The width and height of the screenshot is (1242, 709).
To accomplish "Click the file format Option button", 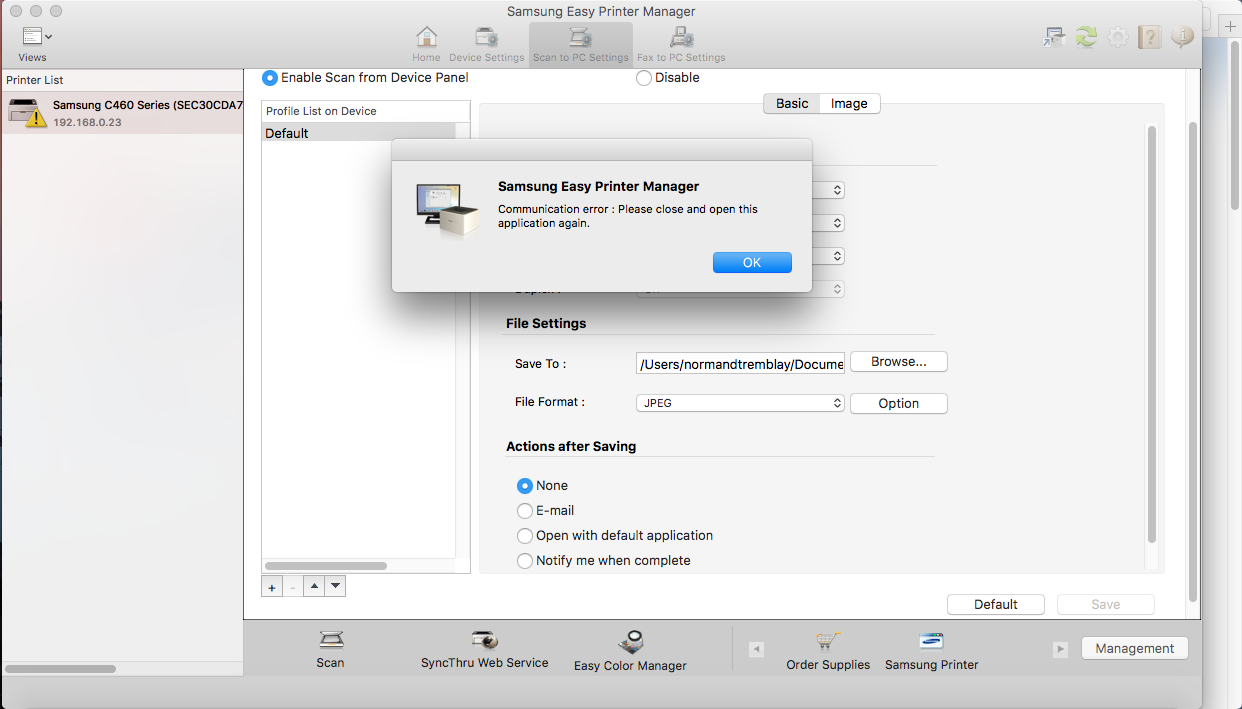I will point(899,403).
